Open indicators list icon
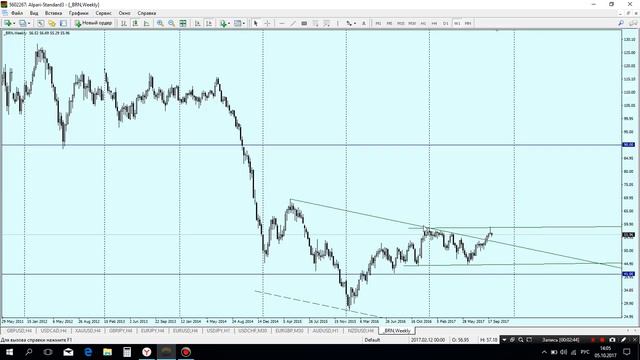Viewport: 640px width, 360px height. tap(223, 24)
